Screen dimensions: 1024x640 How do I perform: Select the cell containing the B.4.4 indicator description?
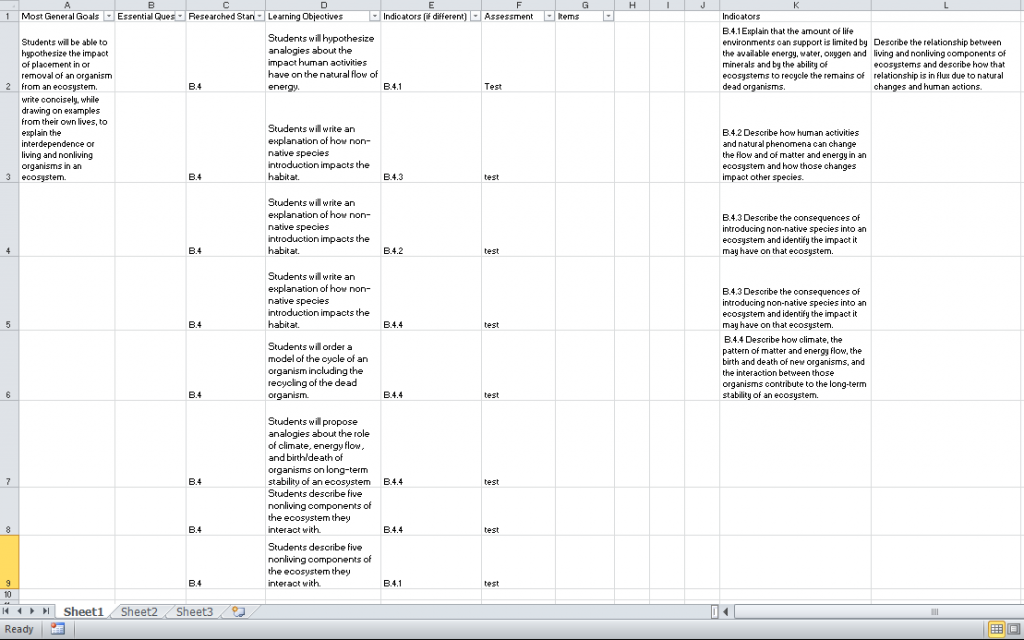(x=795, y=367)
